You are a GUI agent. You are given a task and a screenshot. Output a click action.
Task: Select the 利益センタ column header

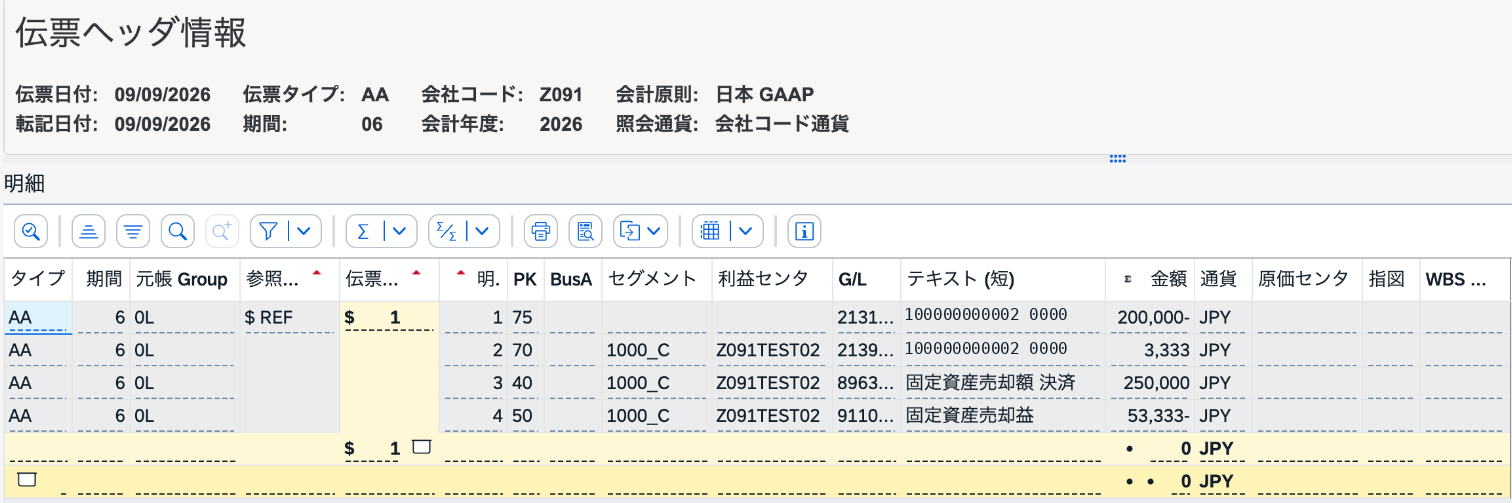coord(771,279)
